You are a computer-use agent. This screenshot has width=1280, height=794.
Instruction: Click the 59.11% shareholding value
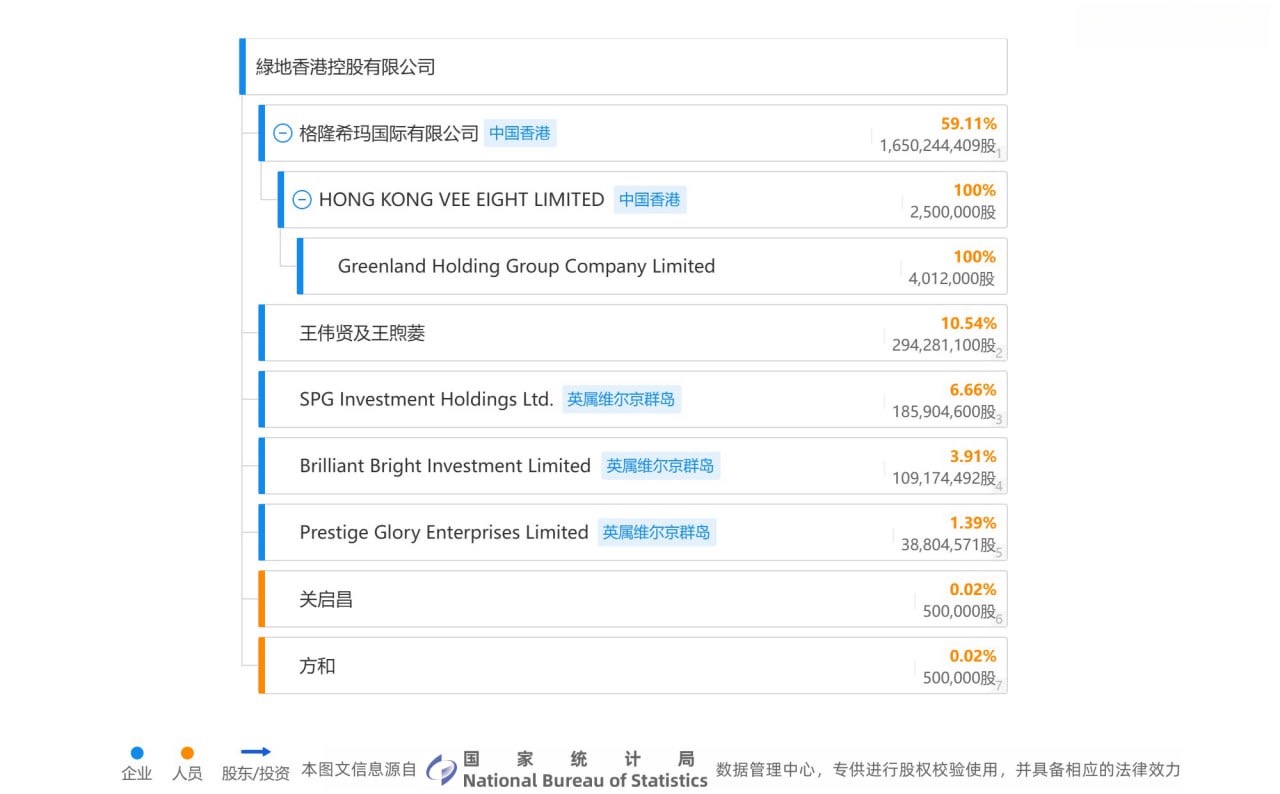coord(969,124)
